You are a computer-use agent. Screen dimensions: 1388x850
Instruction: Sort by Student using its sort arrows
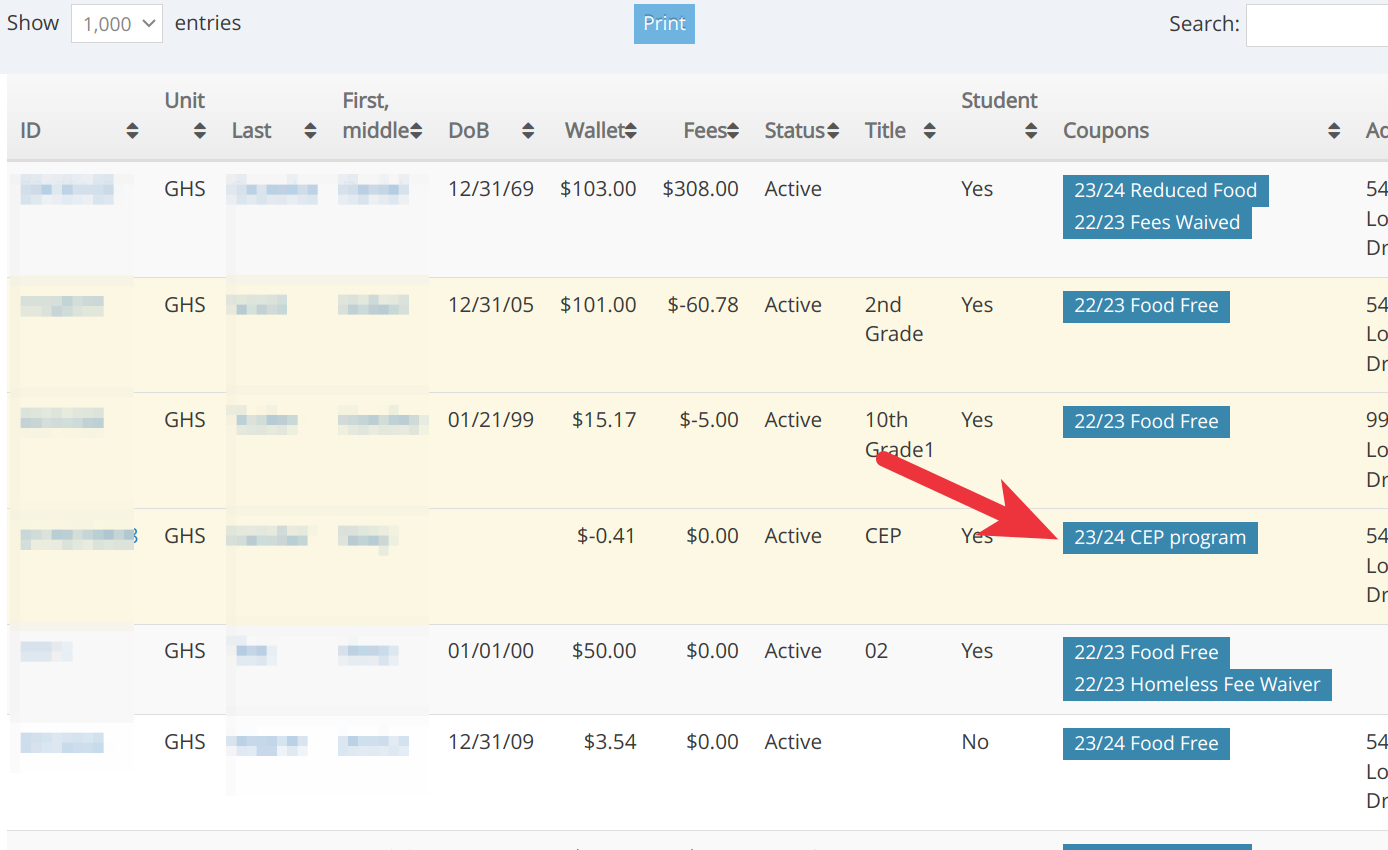click(1031, 131)
